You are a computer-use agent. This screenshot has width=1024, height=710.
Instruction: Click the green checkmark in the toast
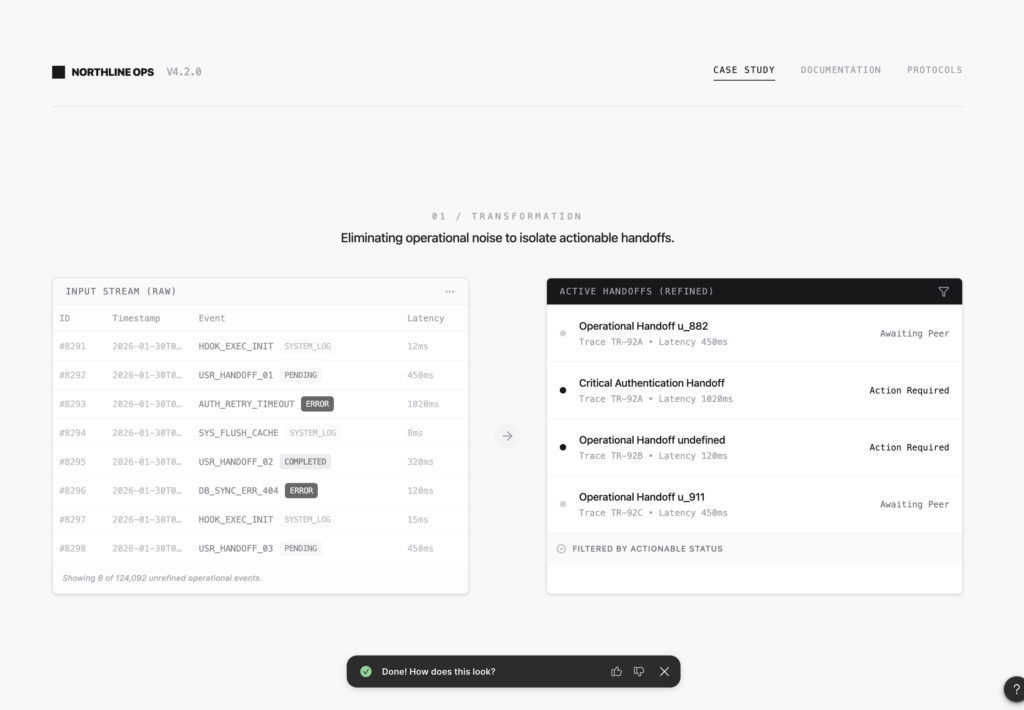point(366,671)
